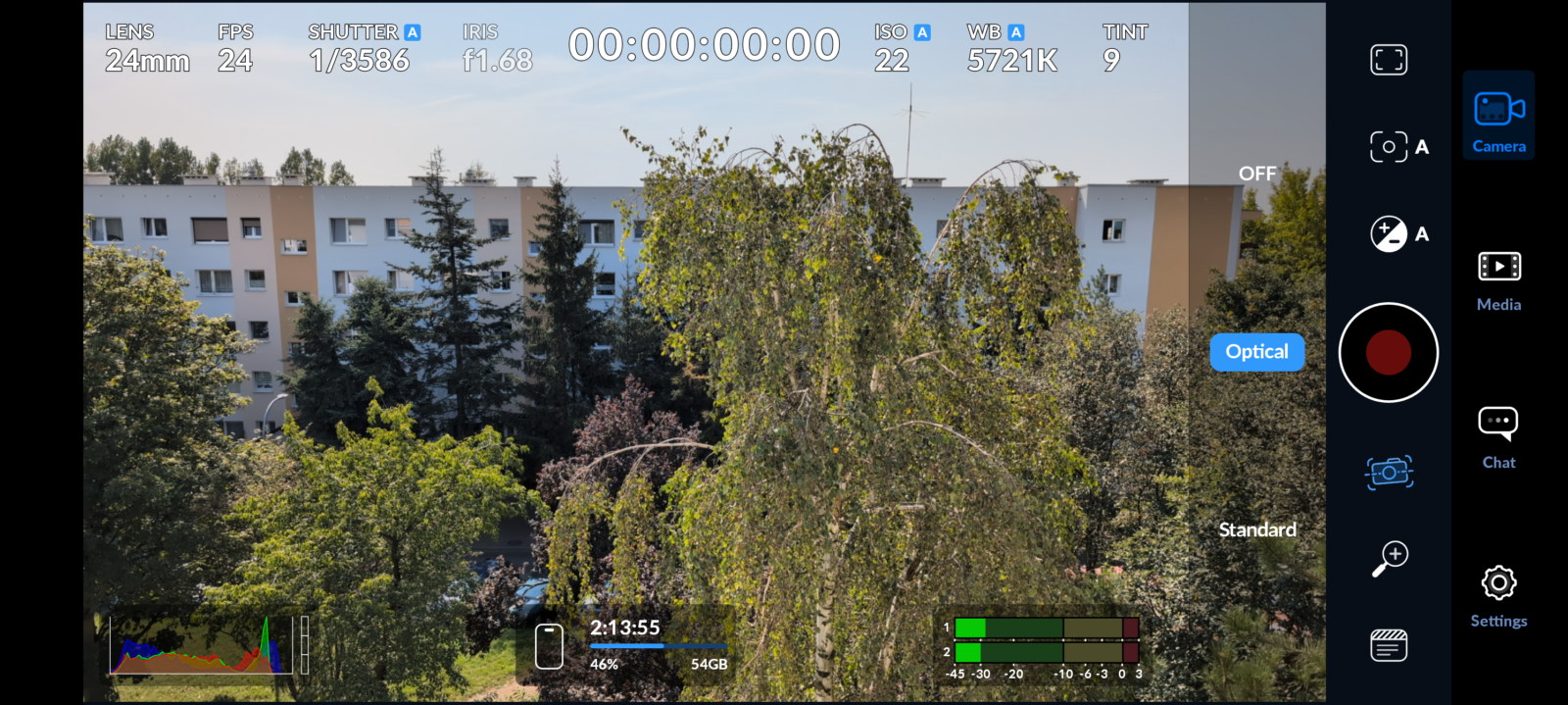Select Optical stabilization option
Viewport: 1568px width, 705px height.
click(x=1257, y=352)
